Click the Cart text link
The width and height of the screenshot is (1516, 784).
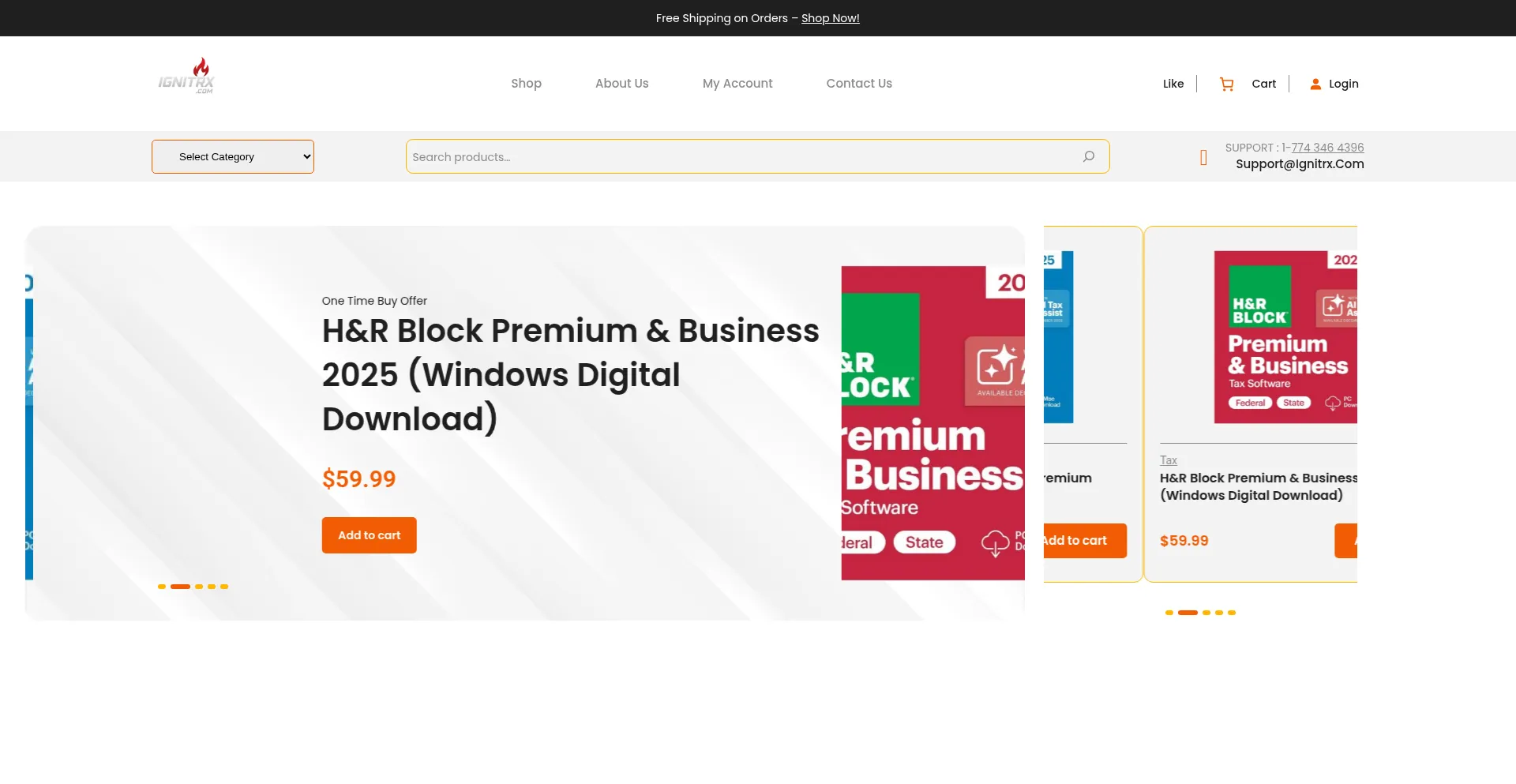(x=1263, y=84)
